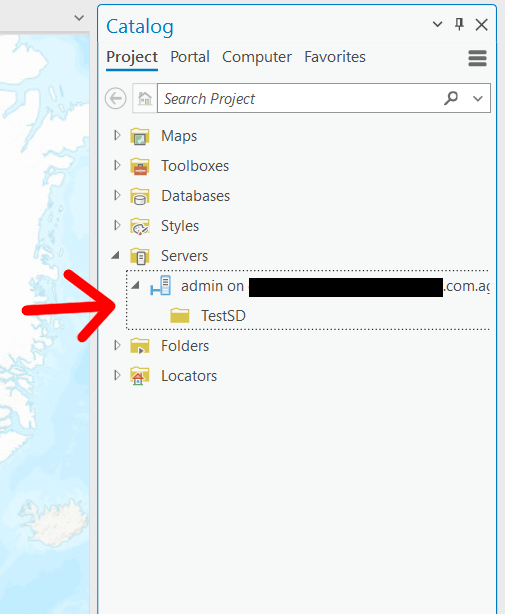Image resolution: width=505 pixels, height=614 pixels.
Task: Select the Maps label
Action: [x=179, y=136]
